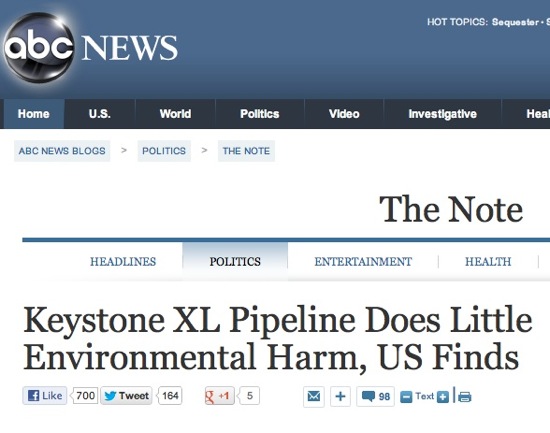Open the World menu item
Viewport: 550px width, 433px height.
pos(175,114)
